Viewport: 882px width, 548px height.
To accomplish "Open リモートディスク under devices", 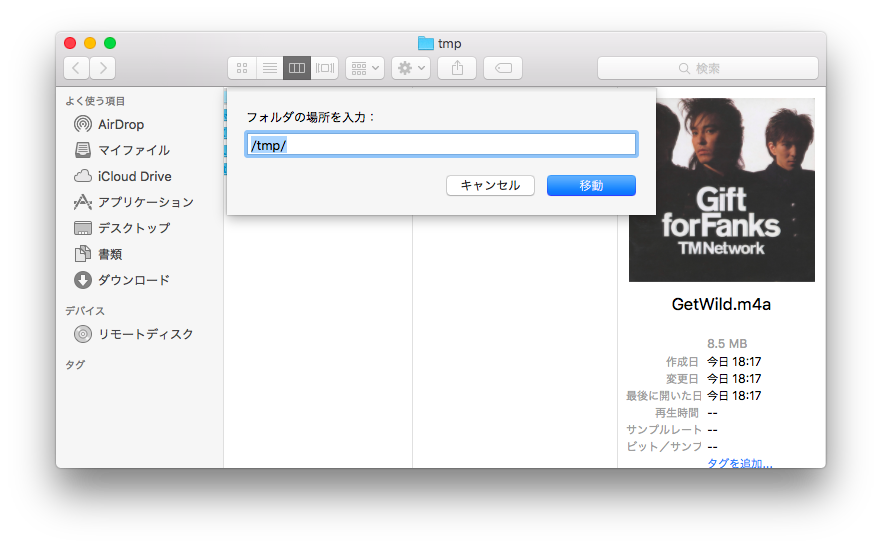I will 133,334.
